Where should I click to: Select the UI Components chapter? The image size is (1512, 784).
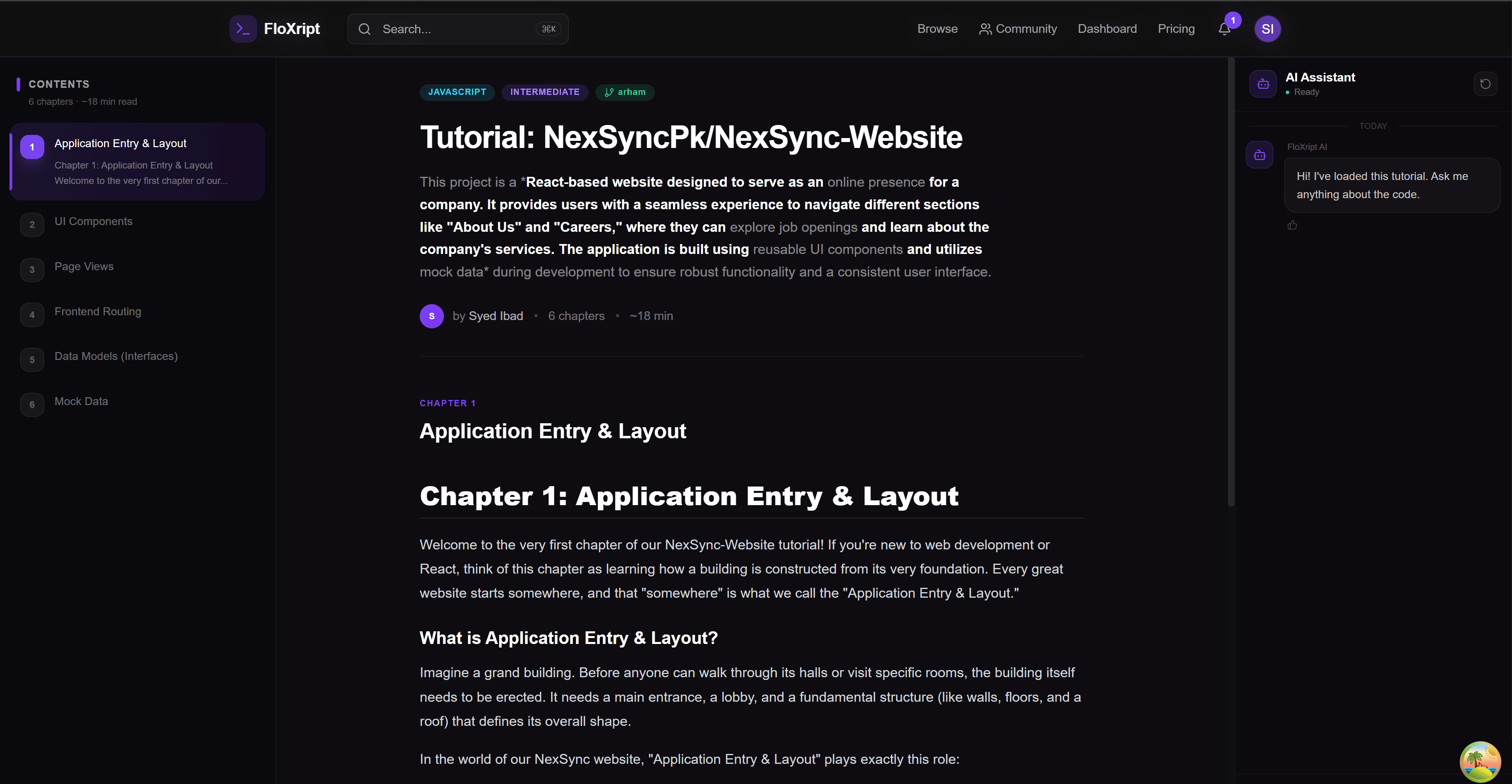[93, 221]
